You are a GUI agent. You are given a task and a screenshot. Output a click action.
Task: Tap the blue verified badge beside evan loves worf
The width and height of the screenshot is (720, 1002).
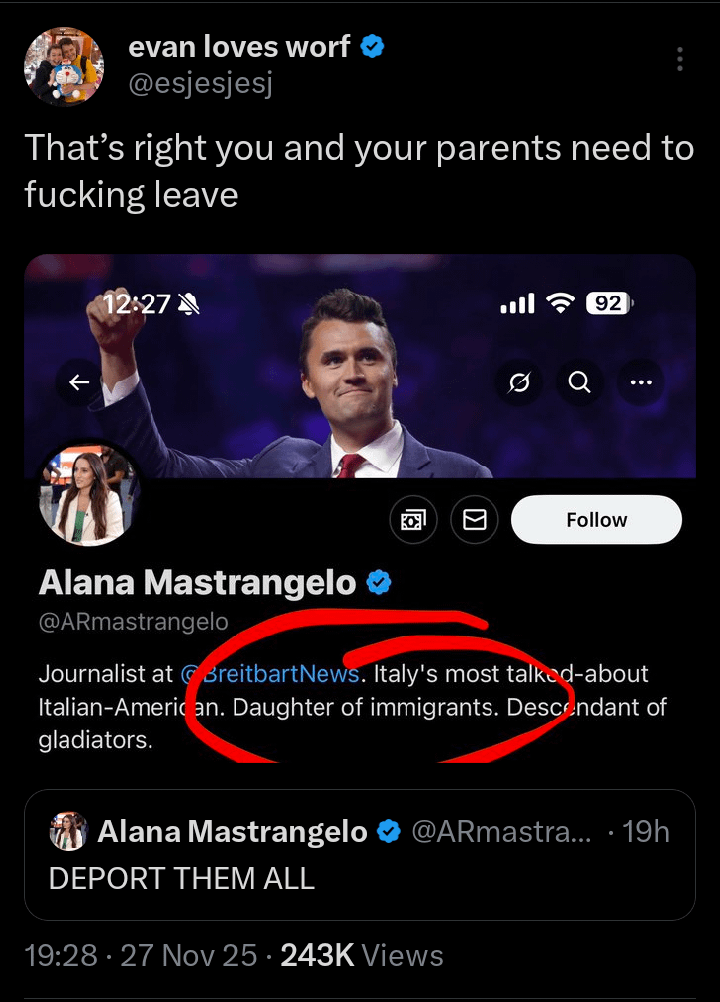(372, 46)
